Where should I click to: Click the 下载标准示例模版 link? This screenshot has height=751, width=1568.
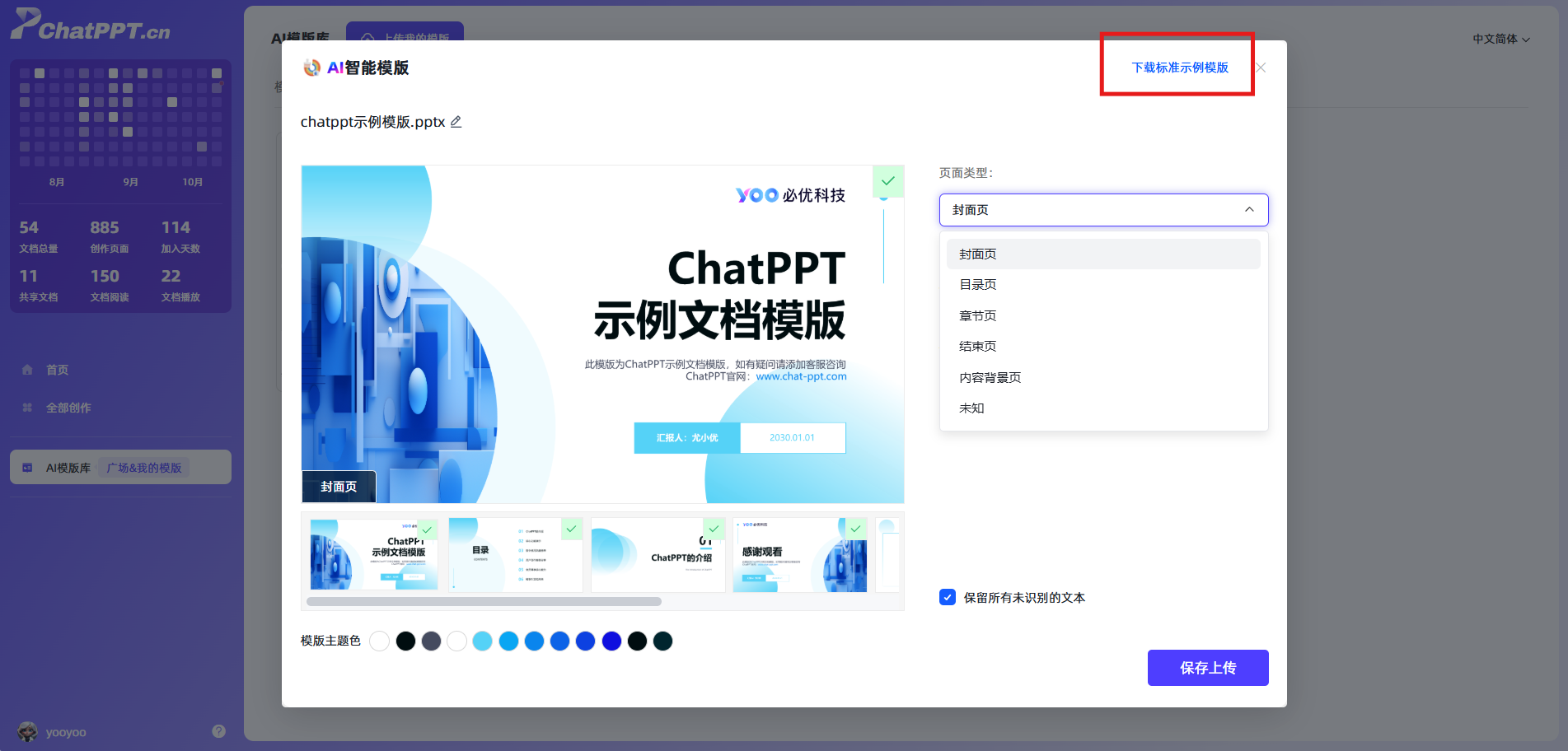(x=1179, y=68)
